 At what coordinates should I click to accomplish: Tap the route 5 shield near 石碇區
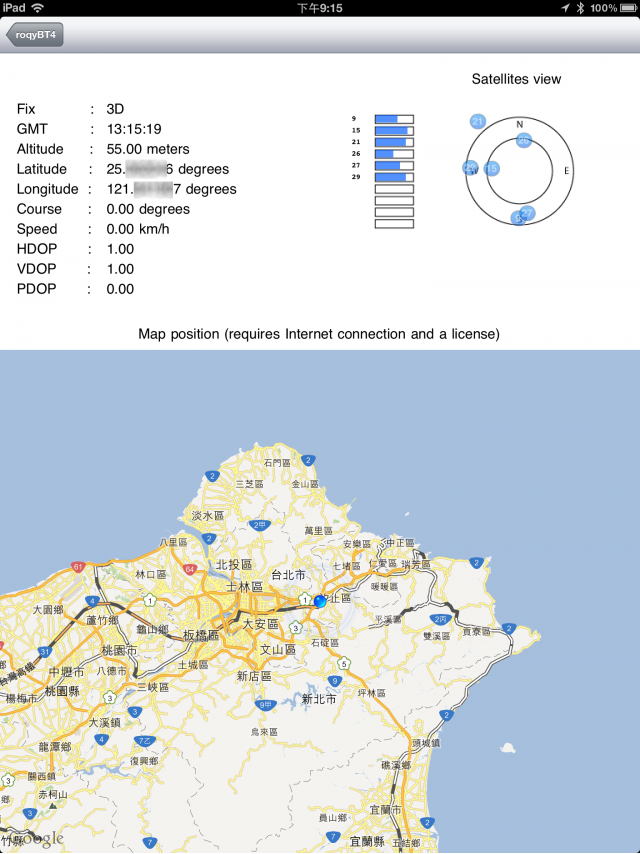pyautogui.click(x=343, y=663)
